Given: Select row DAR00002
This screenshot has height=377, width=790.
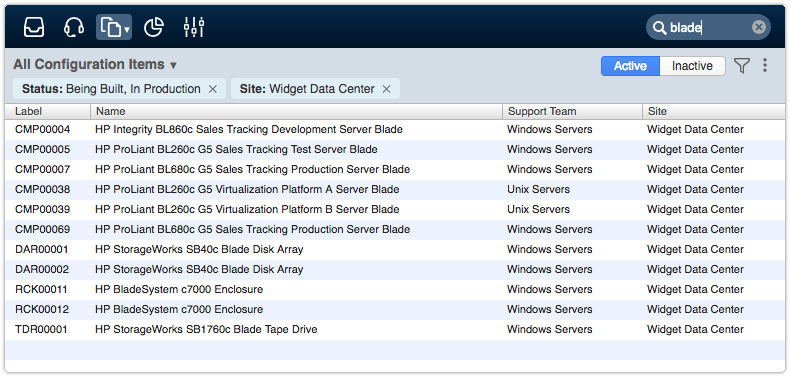Looking at the screenshot, I should coord(395,269).
